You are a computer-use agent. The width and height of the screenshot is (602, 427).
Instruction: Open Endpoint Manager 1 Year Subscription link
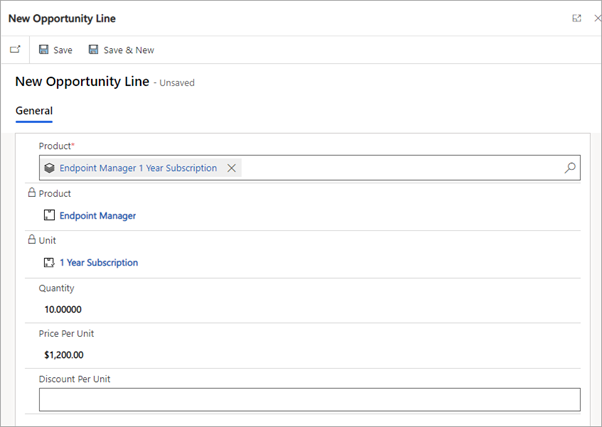(138, 168)
